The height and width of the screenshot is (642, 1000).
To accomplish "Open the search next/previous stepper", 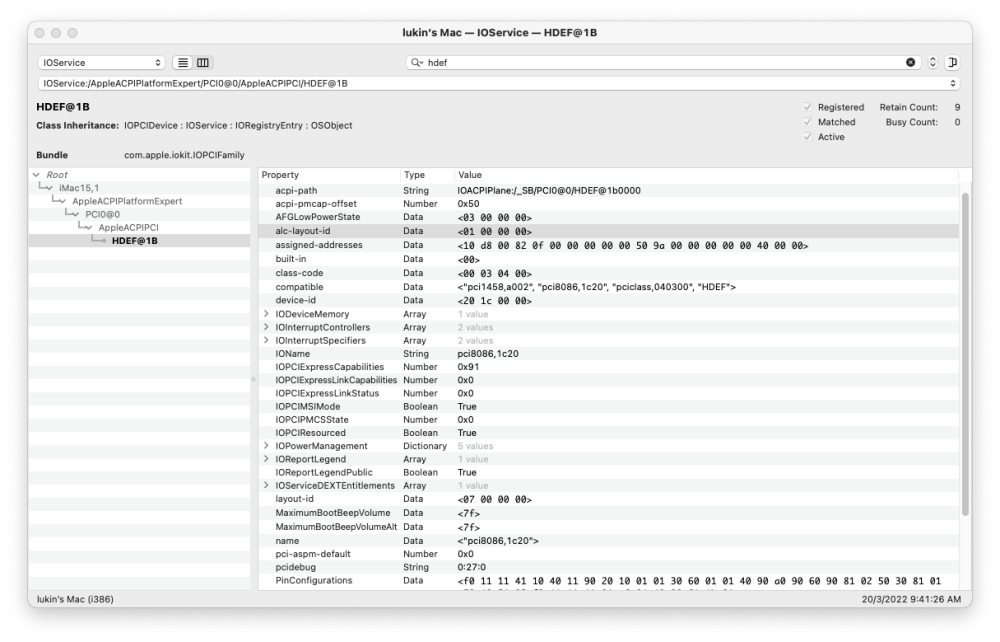I will [932, 62].
